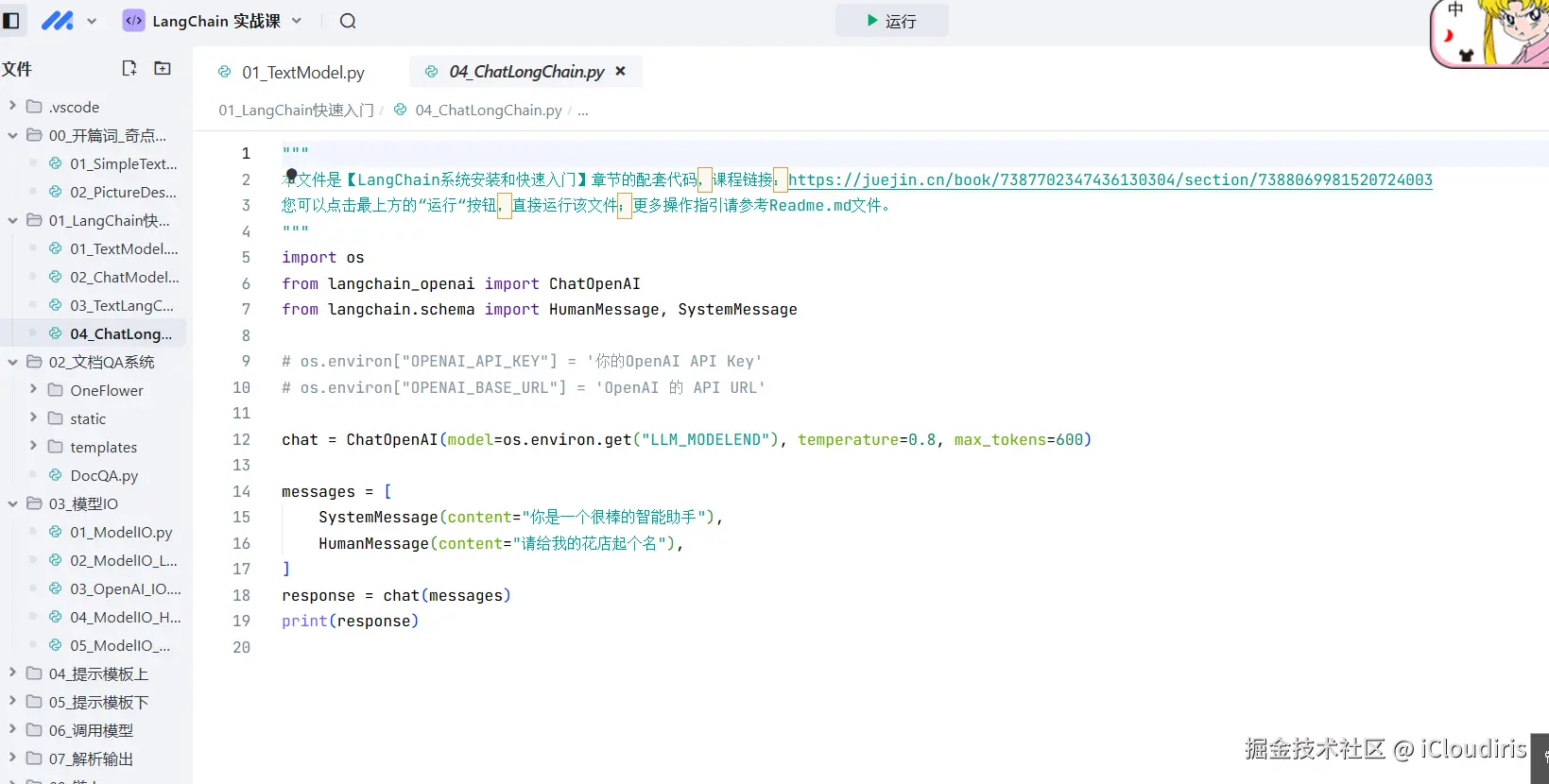The height and width of the screenshot is (784, 1549).
Task: Open 01_ModelIO.py file
Action: tap(121, 532)
